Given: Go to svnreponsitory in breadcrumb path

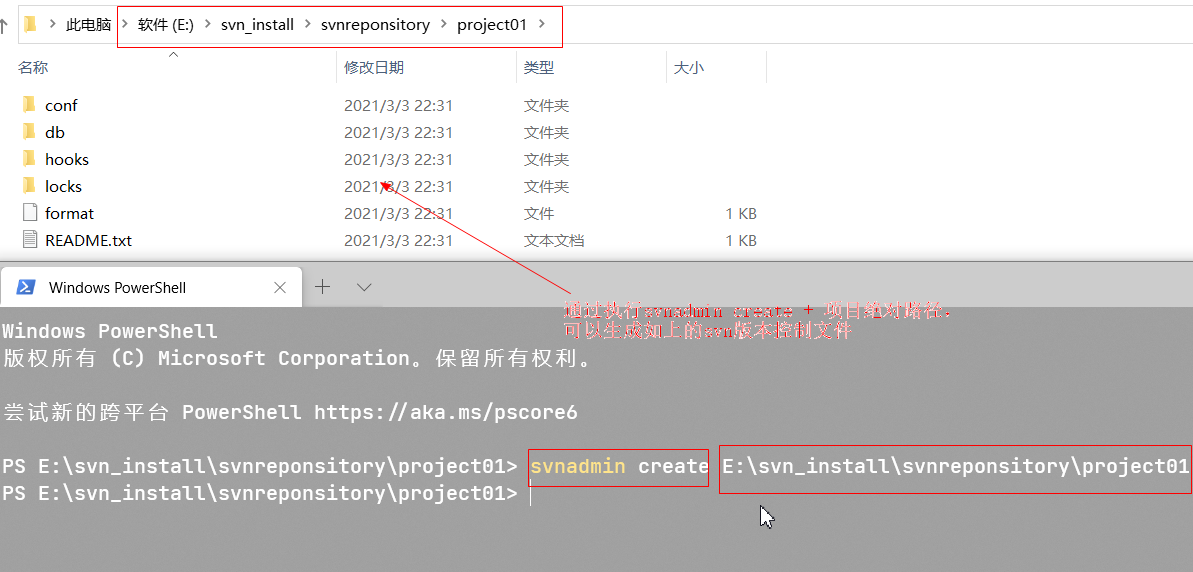Looking at the screenshot, I should coord(375,25).
